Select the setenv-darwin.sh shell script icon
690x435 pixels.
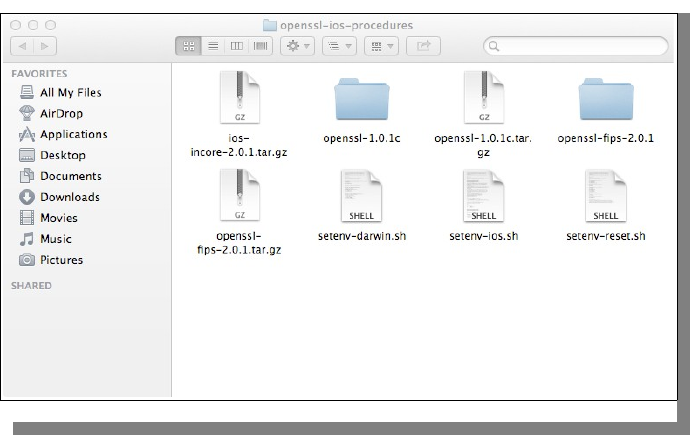[361, 196]
